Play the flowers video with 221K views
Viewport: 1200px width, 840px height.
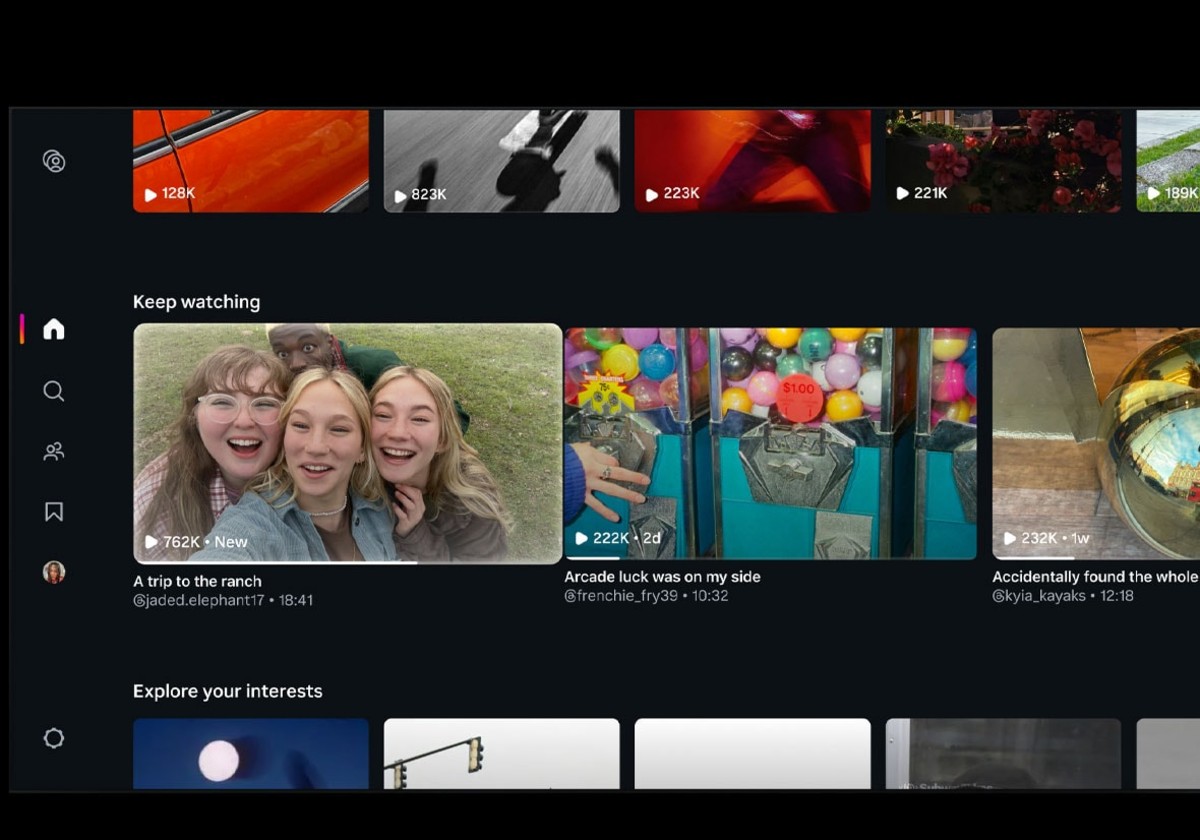point(1004,161)
